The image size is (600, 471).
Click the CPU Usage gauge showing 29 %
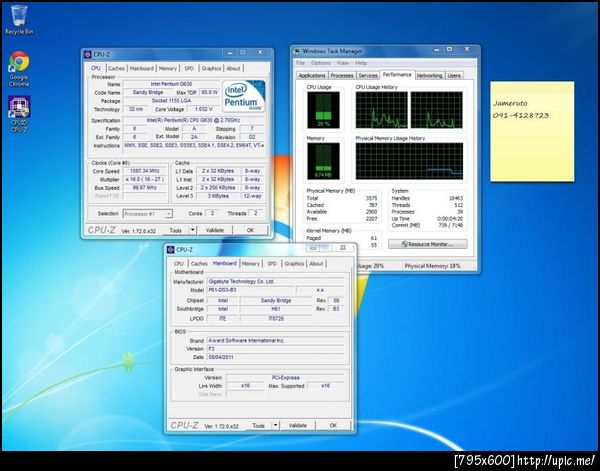(323, 110)
